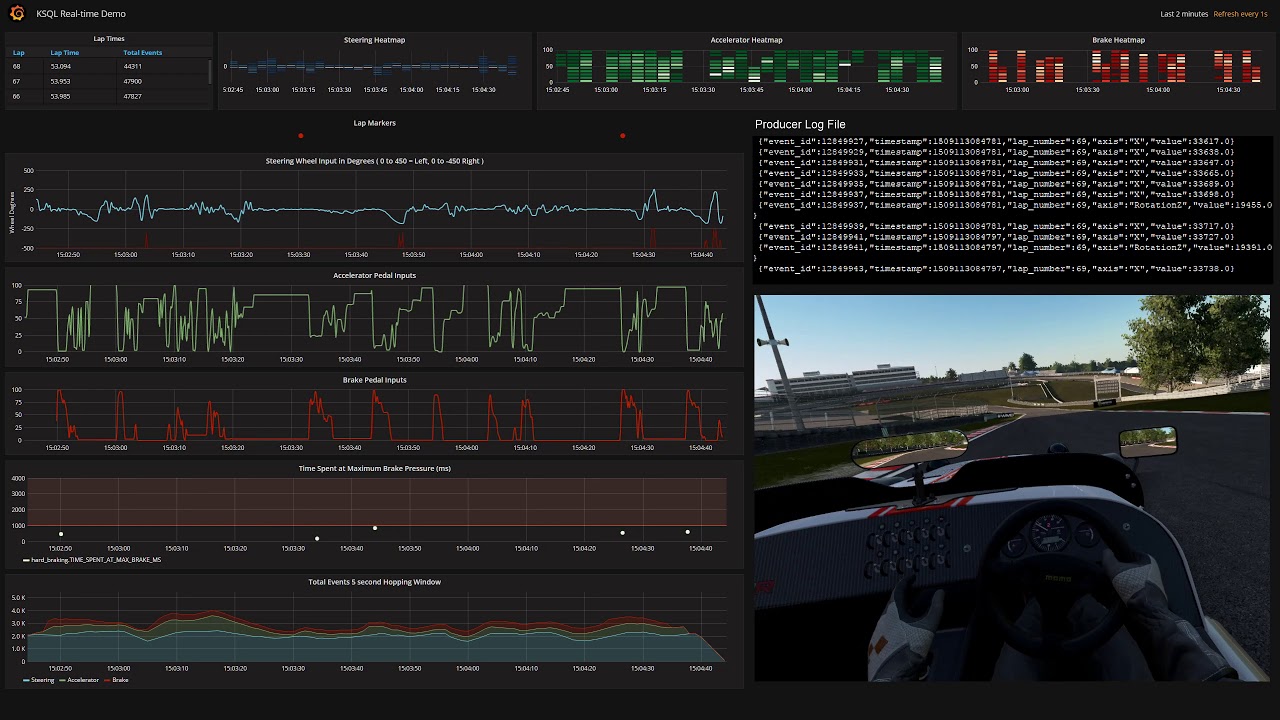Click the Producer Log File heading

point(800,125)
